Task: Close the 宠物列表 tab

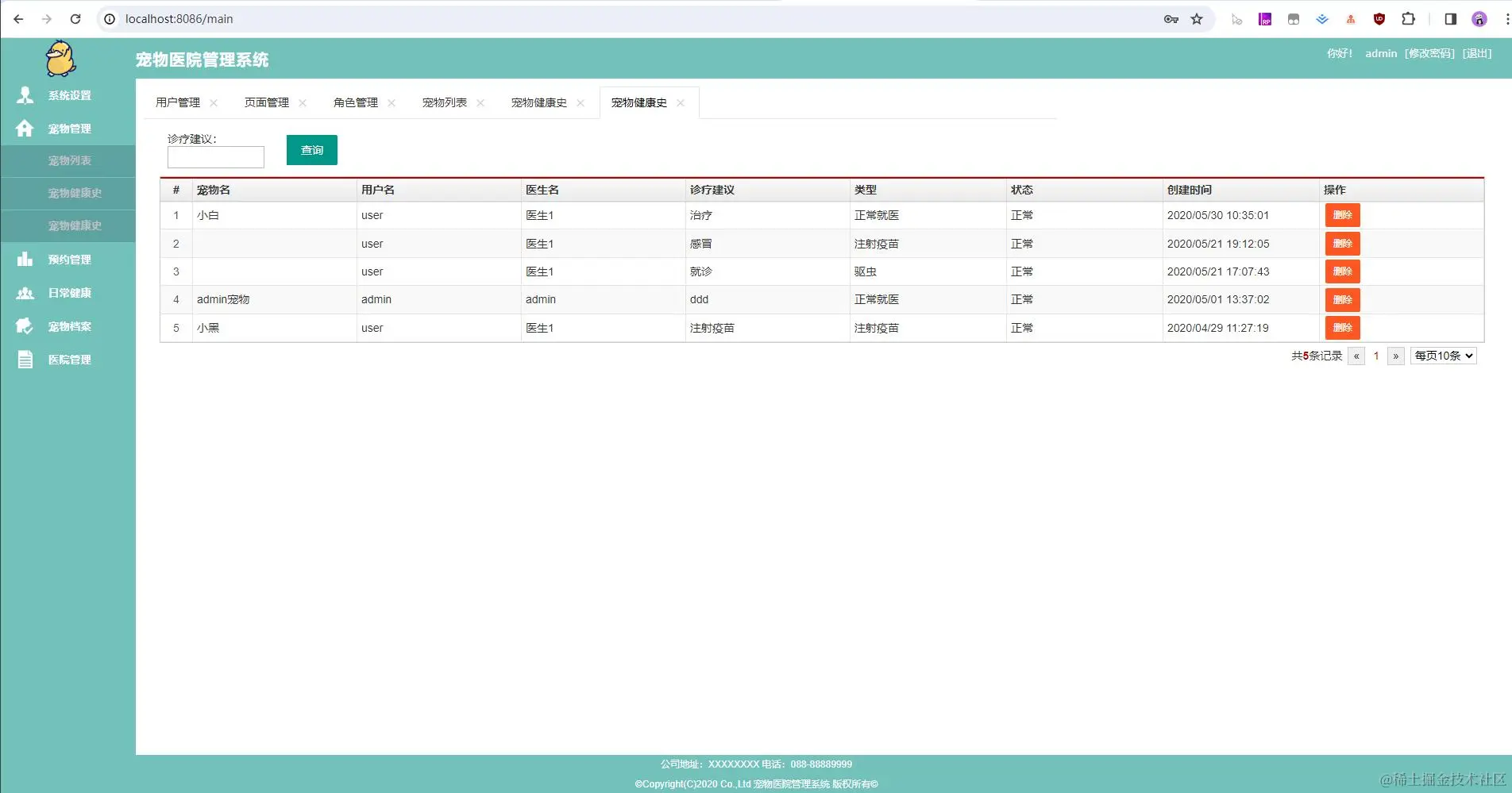Action: 480,103
